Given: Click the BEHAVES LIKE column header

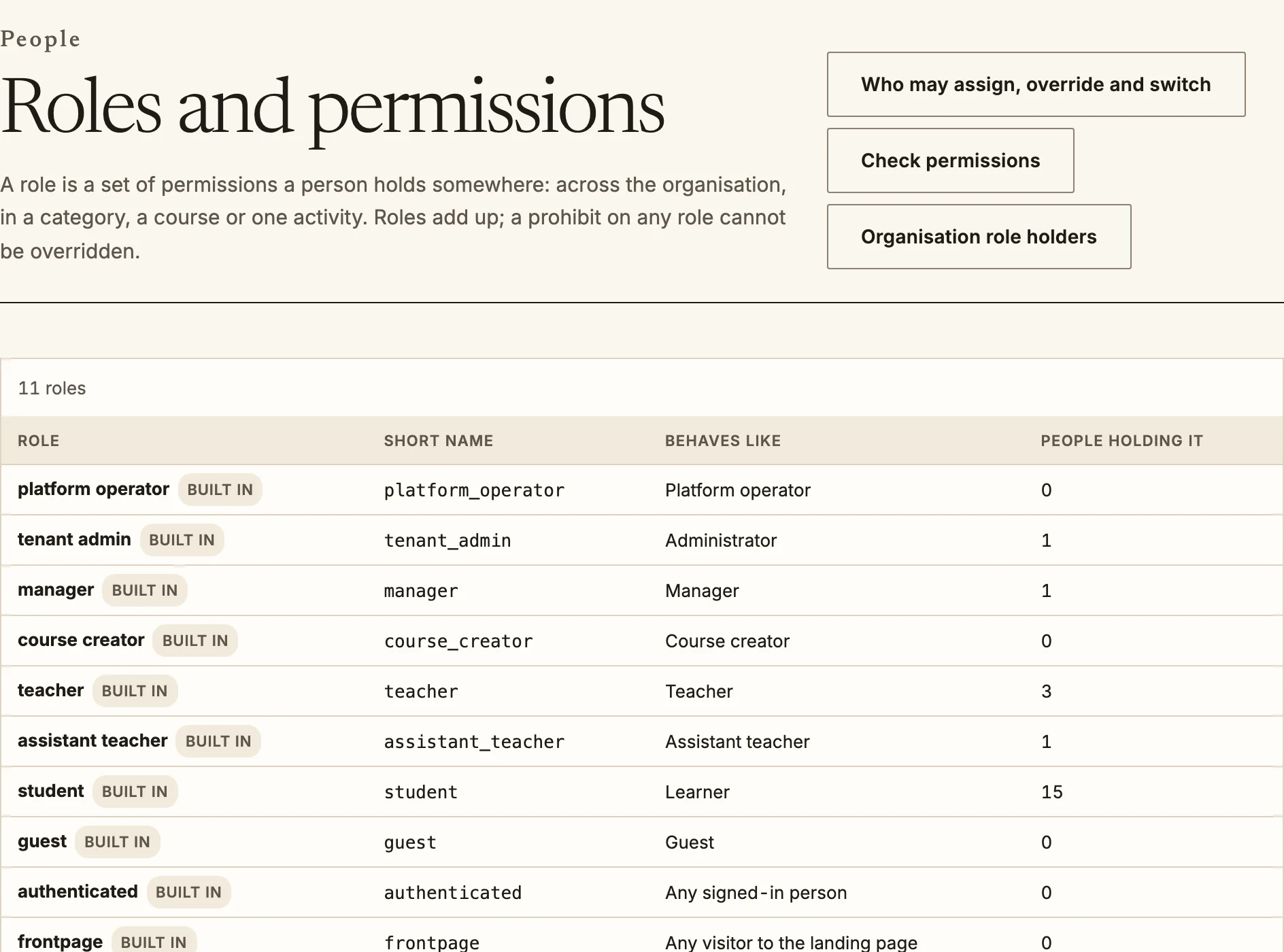Looking at the screenshot, I should tap(723, 441).
